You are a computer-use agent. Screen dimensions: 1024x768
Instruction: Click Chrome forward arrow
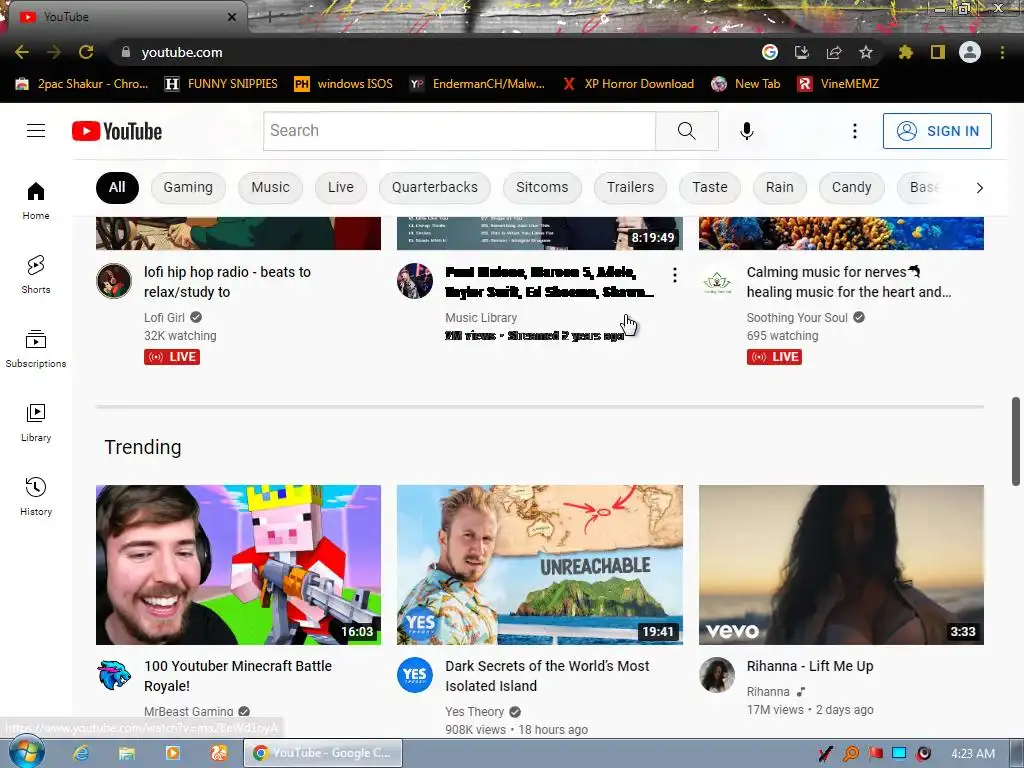point(54,52)
